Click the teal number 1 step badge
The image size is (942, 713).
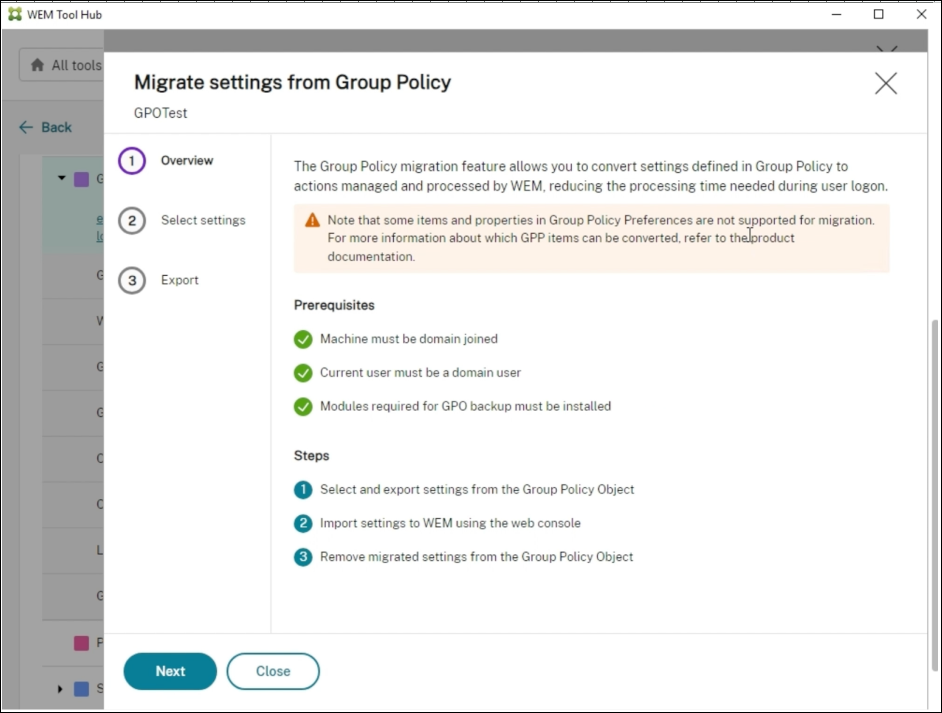[x=303, y=490]
